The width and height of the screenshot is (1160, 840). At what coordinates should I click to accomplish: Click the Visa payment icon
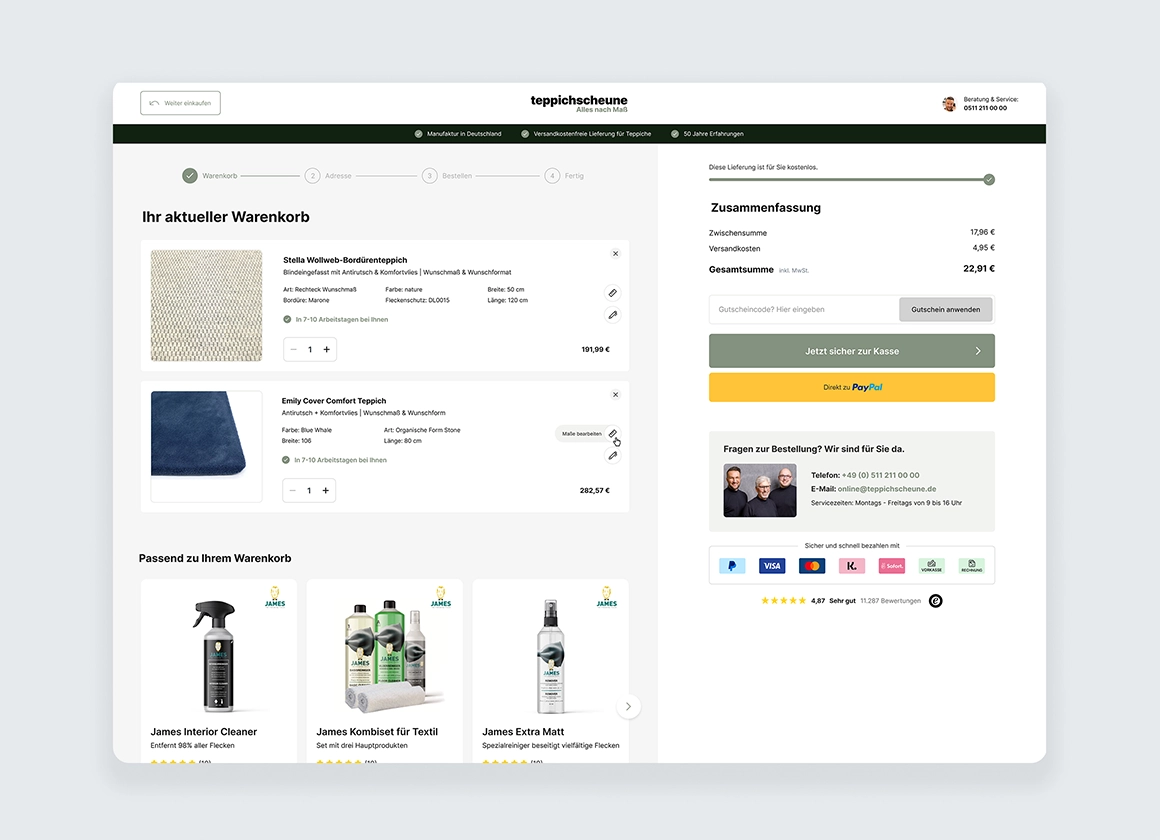[771, 565]
